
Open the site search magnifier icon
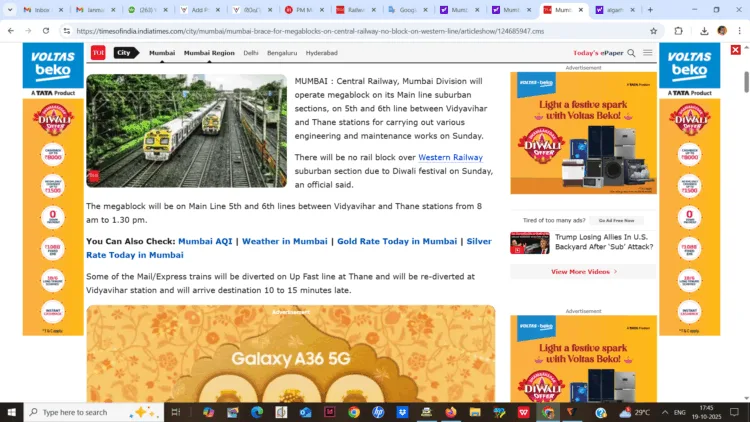[x=631, y=53]
